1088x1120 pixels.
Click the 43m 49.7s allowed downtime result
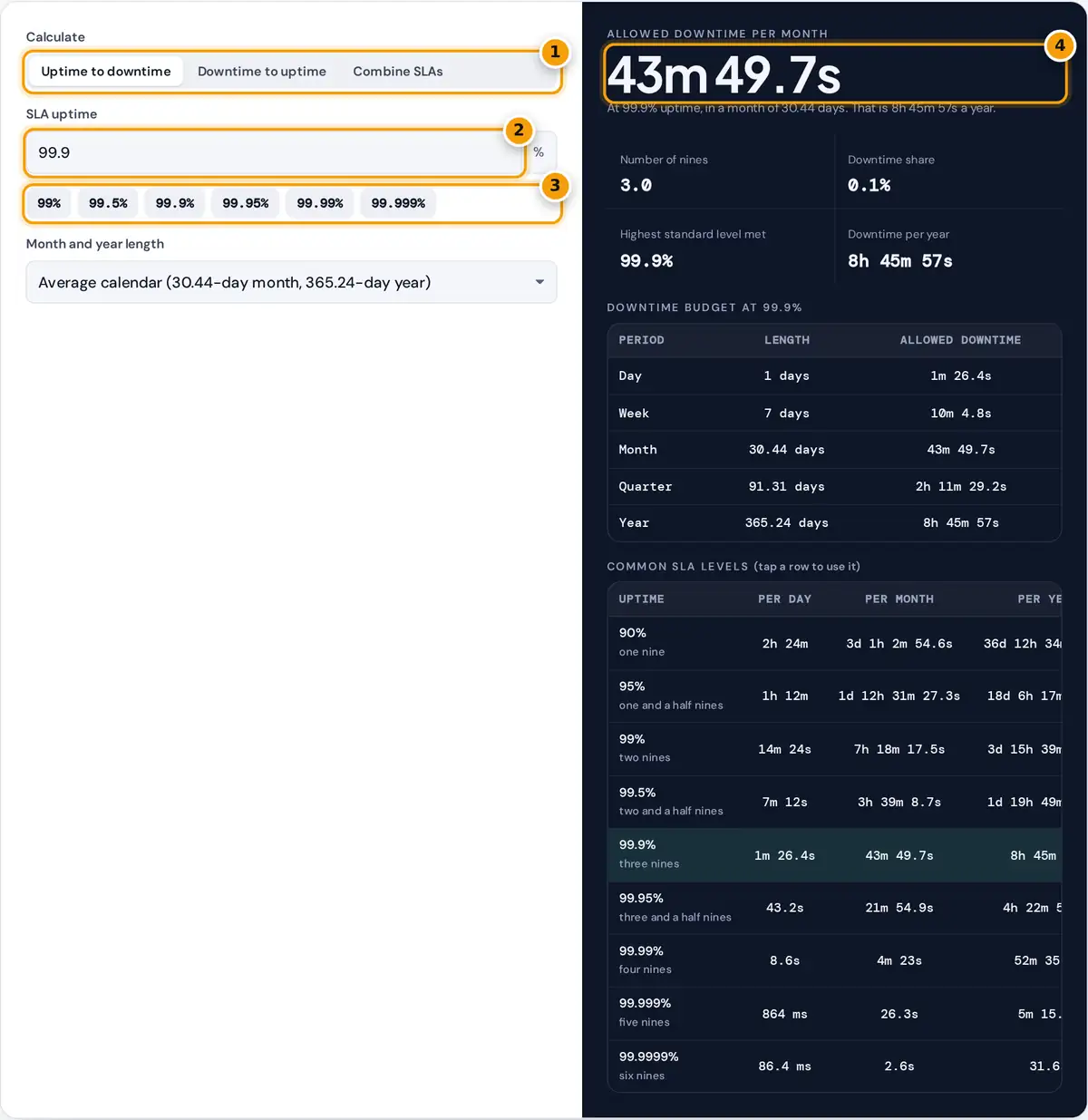tap(724, 74)
